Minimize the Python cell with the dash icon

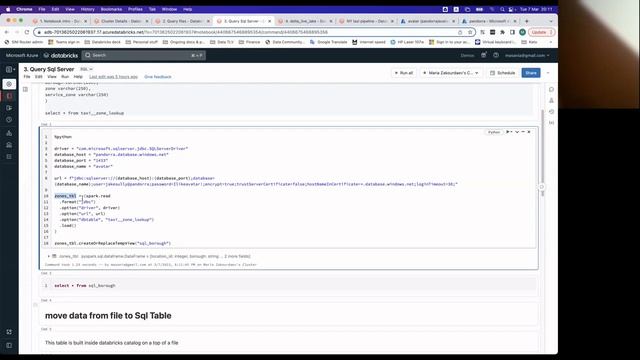click(x=523, y=132)
